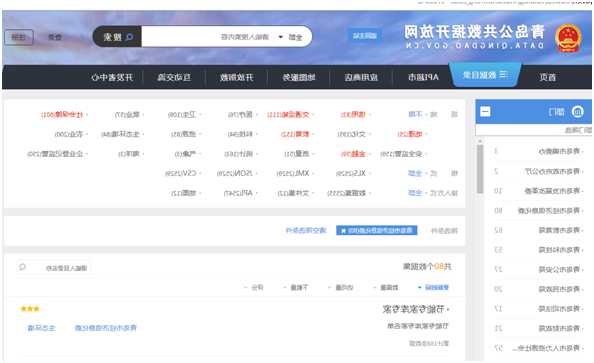
Task: Go to 首页 in navigation bar
Action: click(547, 77)
